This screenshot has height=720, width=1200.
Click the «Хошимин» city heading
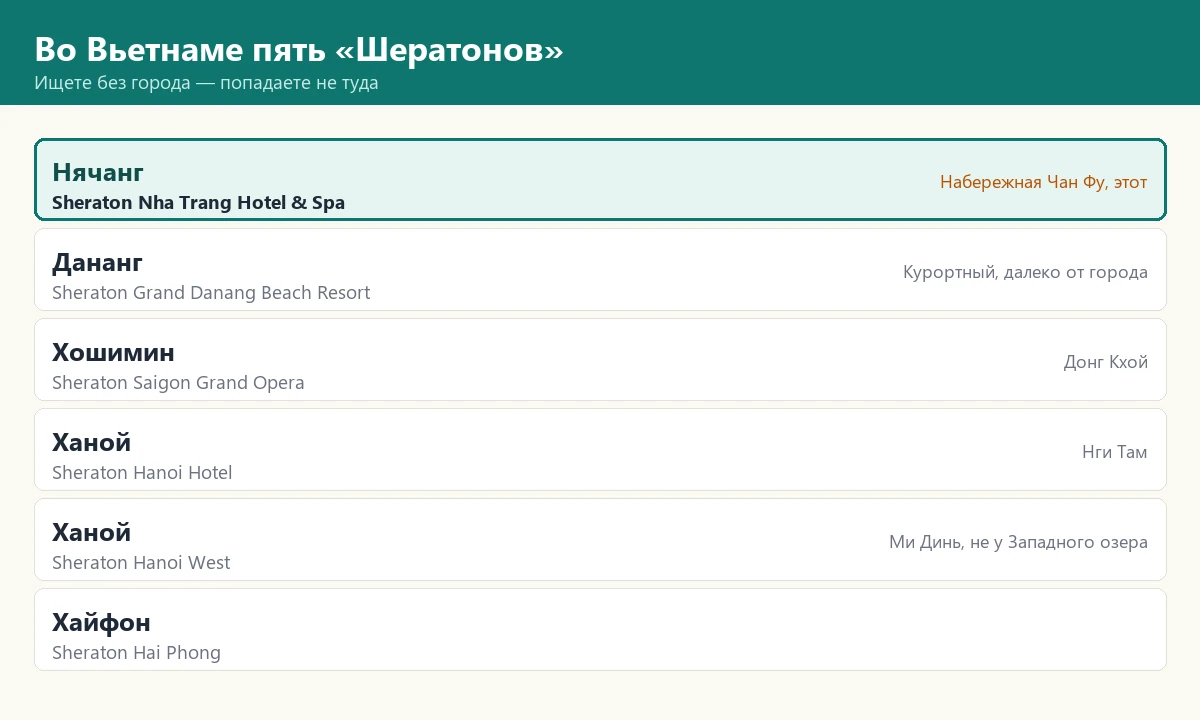click(x=113, y=352)
